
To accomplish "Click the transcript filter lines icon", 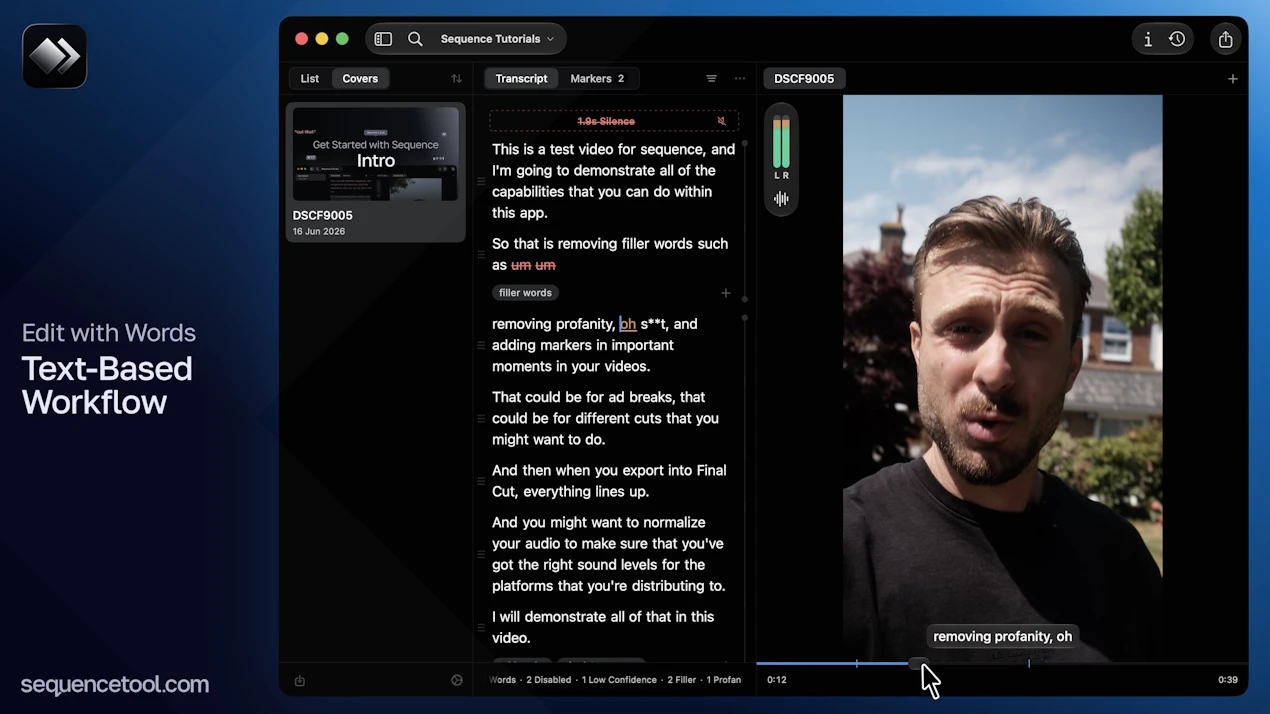I will (x=711, y=79).
